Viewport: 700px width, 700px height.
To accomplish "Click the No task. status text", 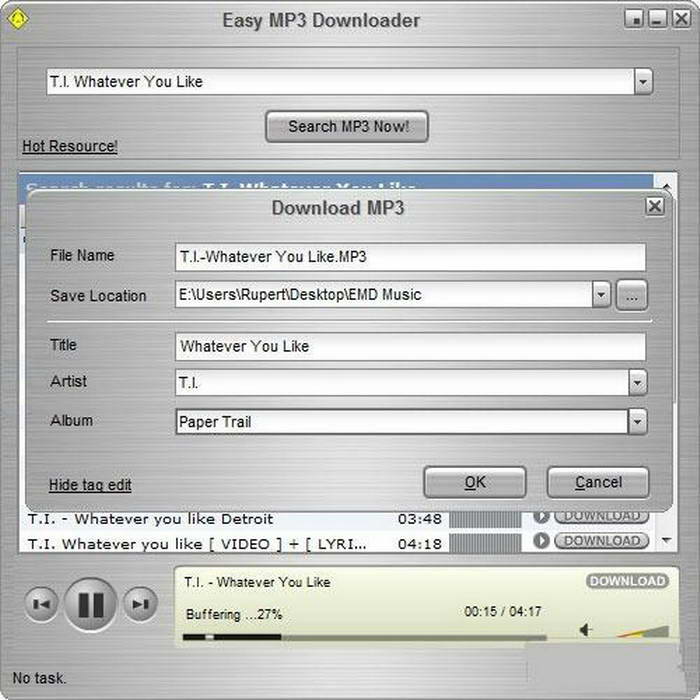I will (x=39, y=678).
